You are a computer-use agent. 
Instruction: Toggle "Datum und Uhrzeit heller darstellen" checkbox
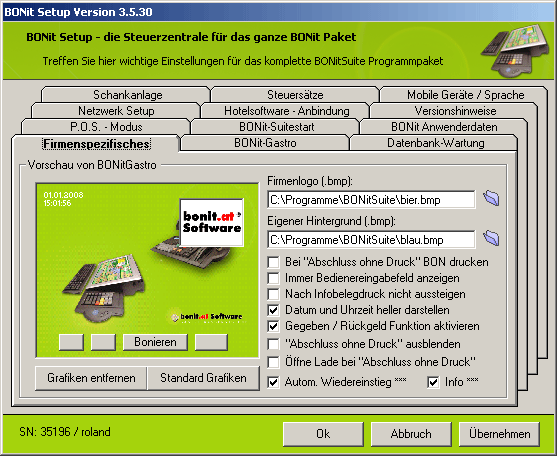pyautogui.click(x=273, y=310)
